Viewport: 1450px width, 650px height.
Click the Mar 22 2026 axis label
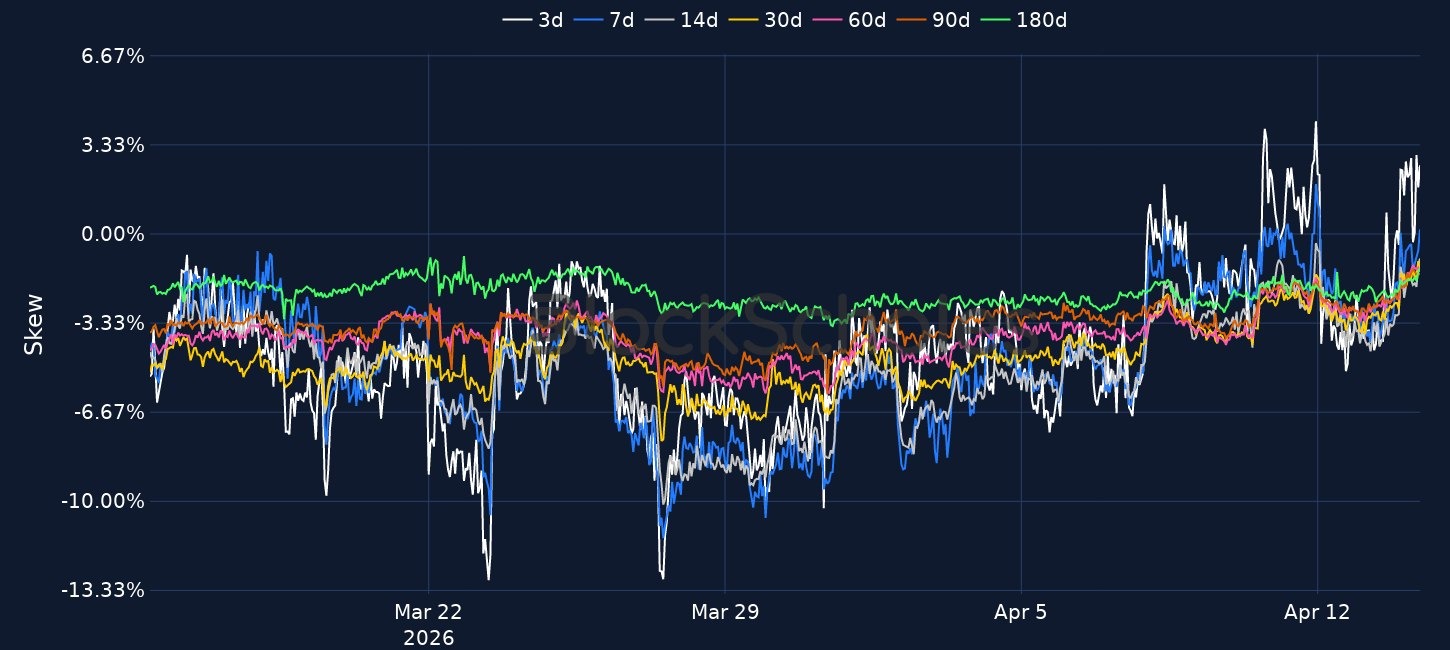[428, 624]
